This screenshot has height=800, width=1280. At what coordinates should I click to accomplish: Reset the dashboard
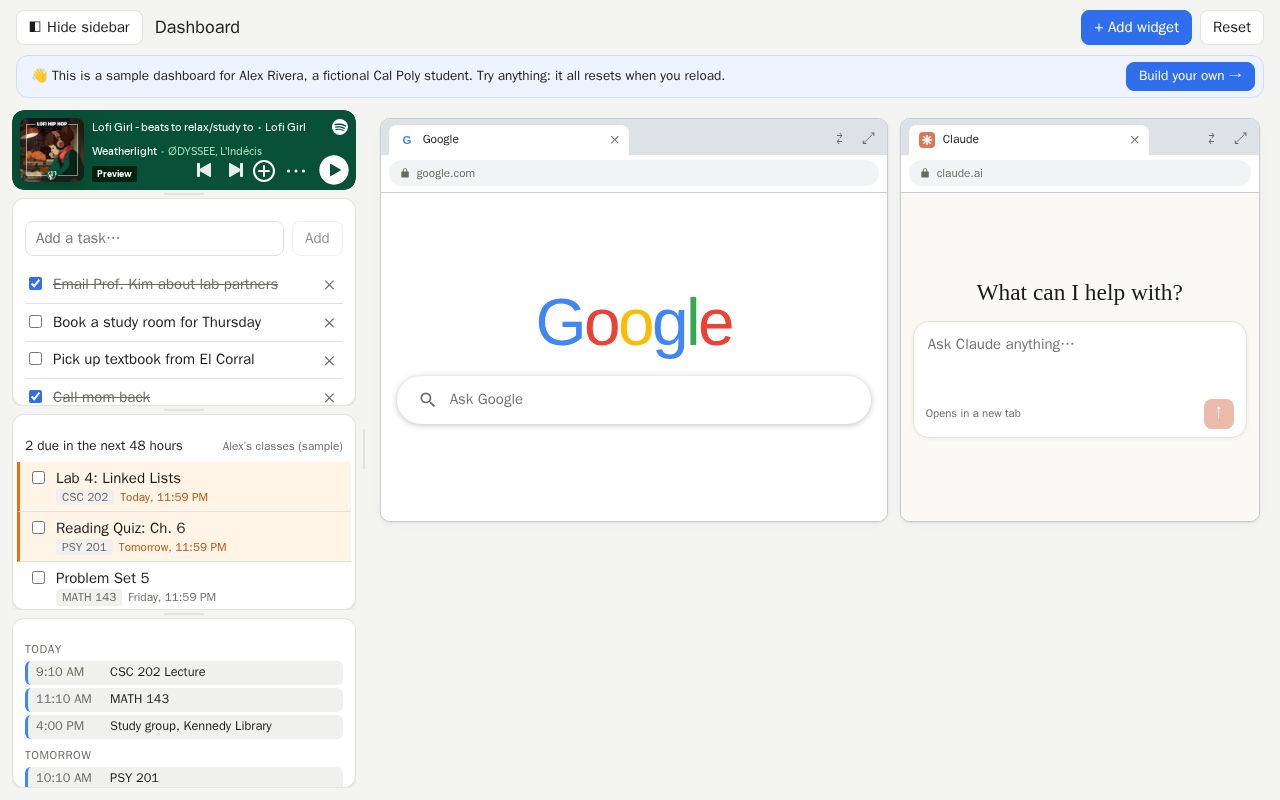click(1232, 27)
